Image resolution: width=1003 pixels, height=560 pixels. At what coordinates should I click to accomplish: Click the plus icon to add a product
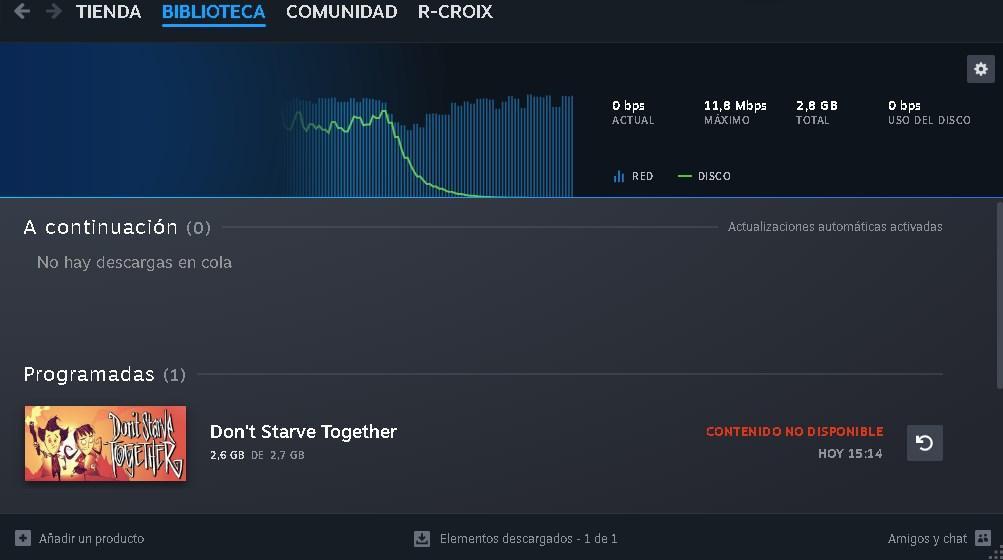23,538
